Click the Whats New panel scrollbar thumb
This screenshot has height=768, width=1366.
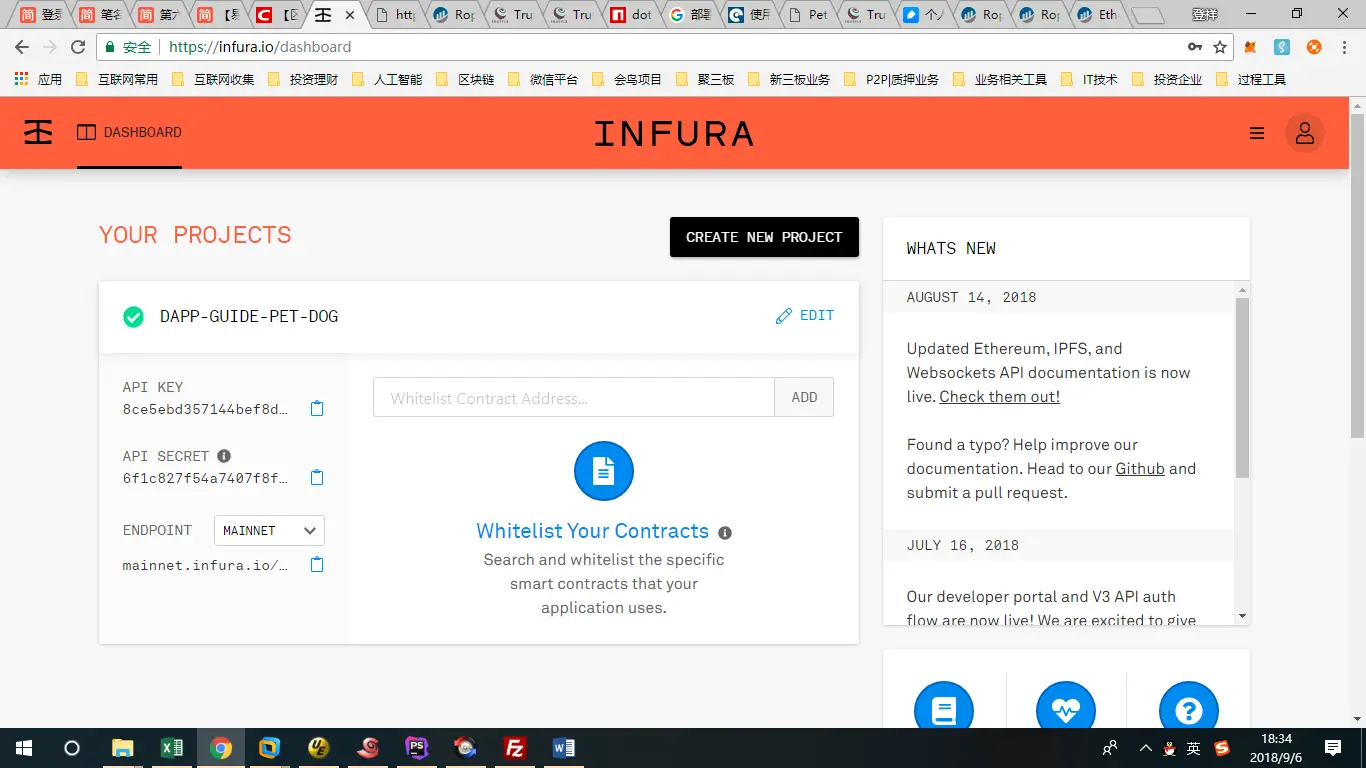(x=1242, y=388)
